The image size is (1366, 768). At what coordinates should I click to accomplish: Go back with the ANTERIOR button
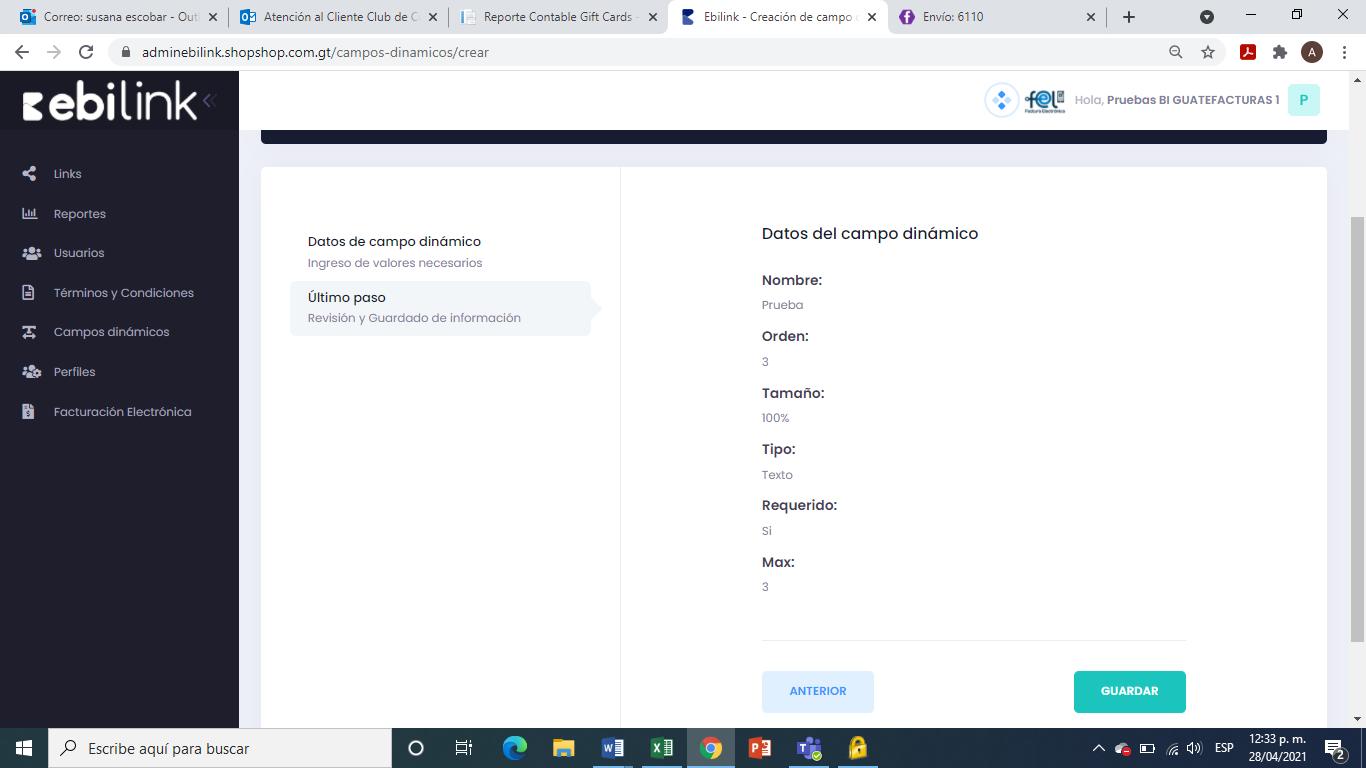pos(818,692)
